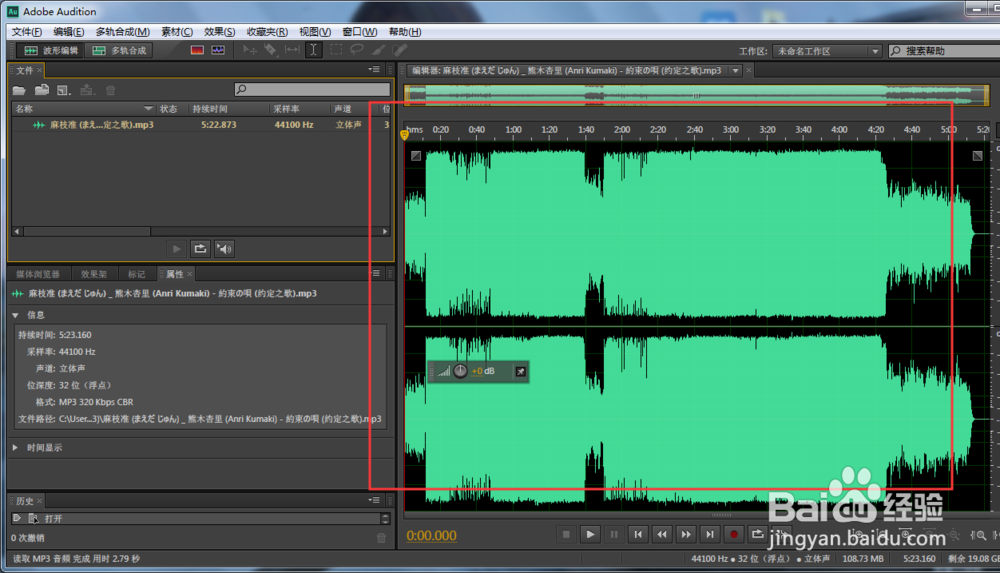Show the spectral pitch display
1000x573 pixels.
218,50
